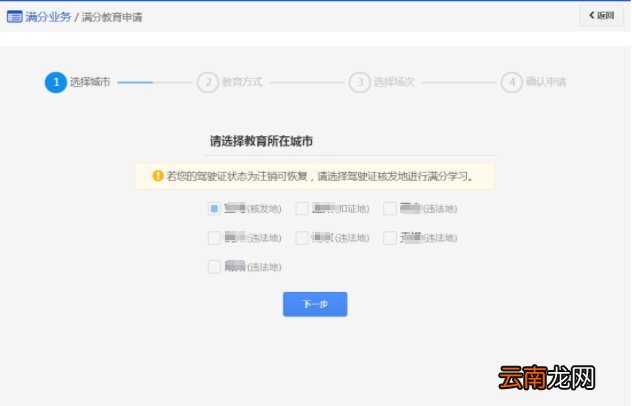
Task: Click the 满分业务 list icon in breadcrumb
Action: 15,17
